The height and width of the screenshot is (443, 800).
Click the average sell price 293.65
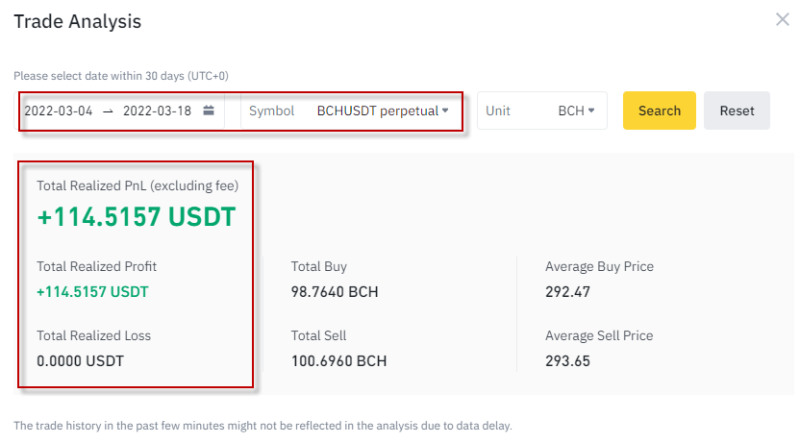tap(567, 361)
